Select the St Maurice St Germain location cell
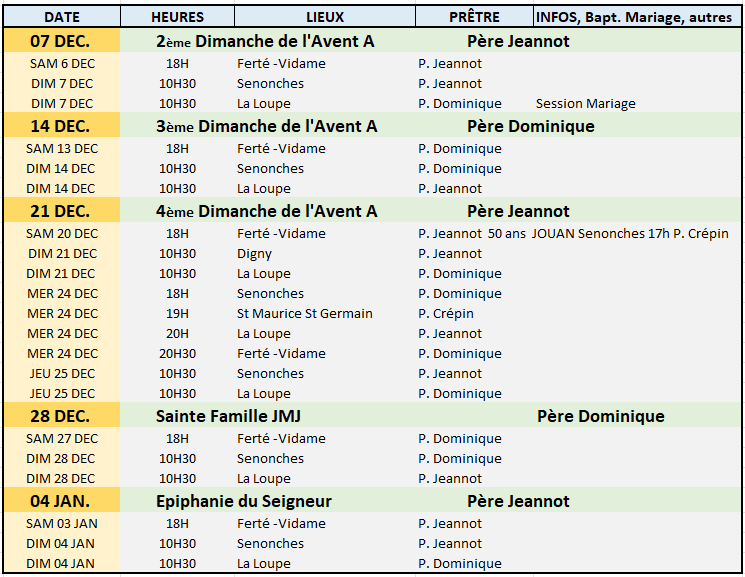 304,314
